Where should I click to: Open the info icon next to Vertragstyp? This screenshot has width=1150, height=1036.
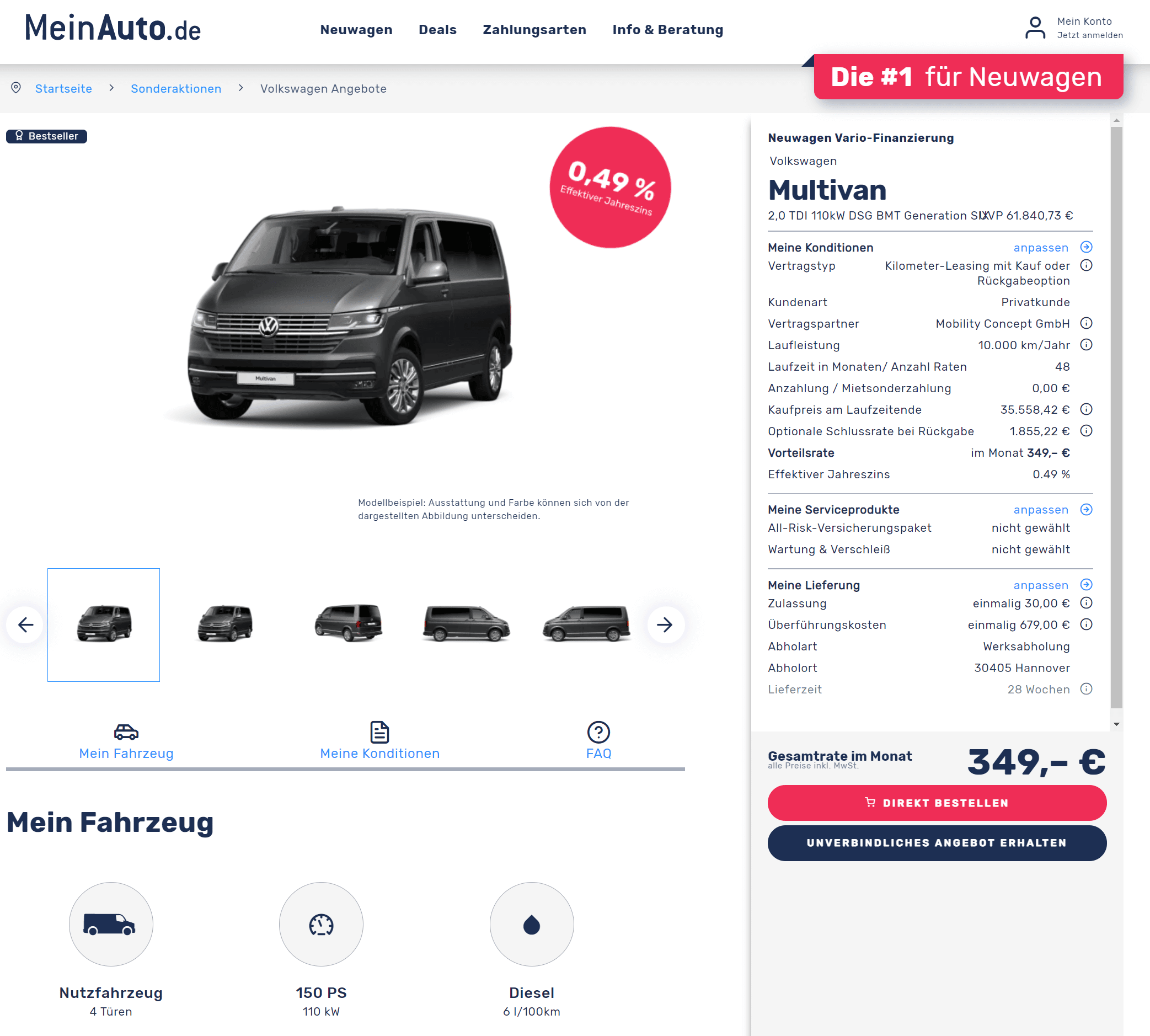pos(1085,265)
